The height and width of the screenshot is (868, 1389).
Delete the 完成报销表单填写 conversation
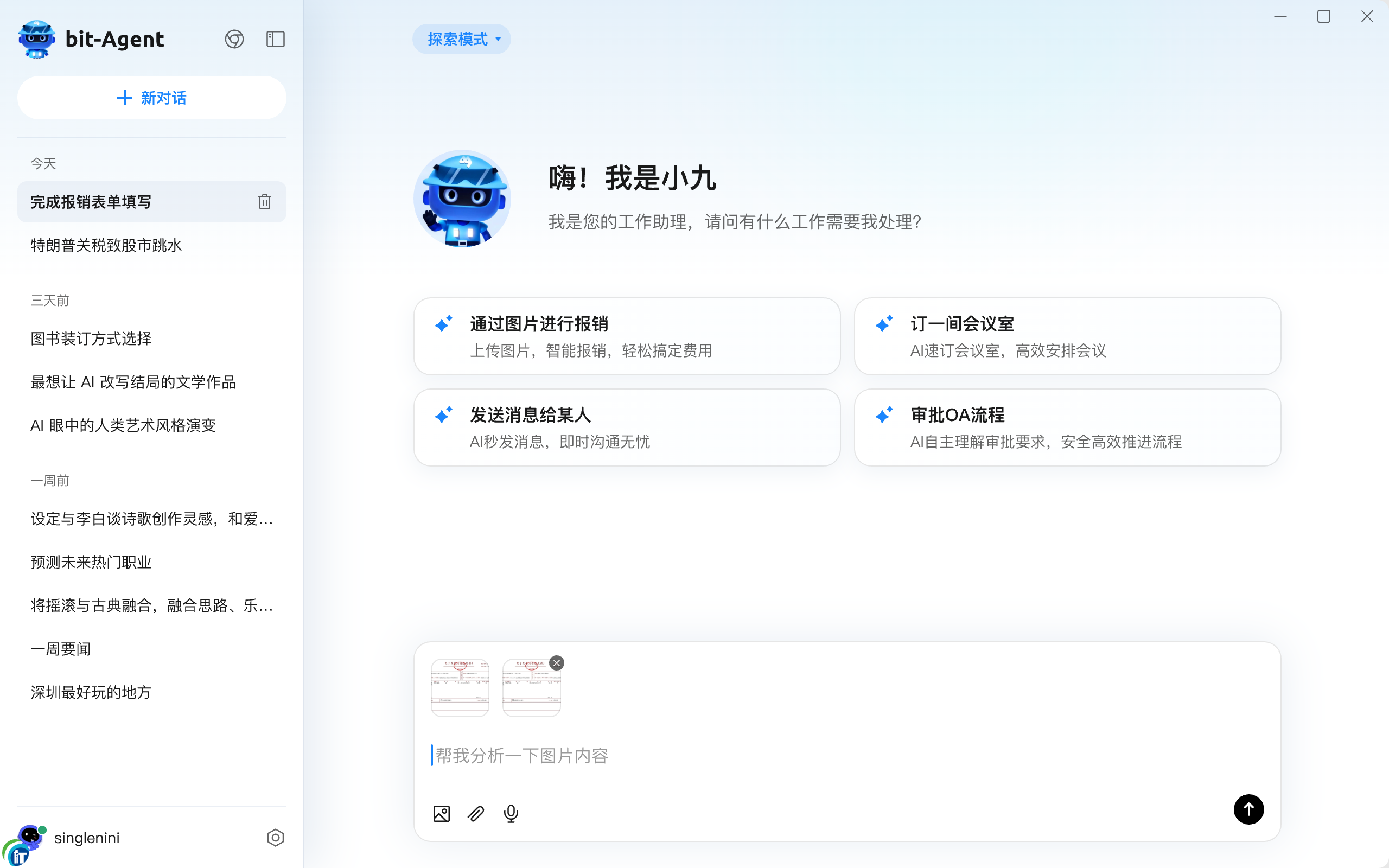(x=265, y=202)
